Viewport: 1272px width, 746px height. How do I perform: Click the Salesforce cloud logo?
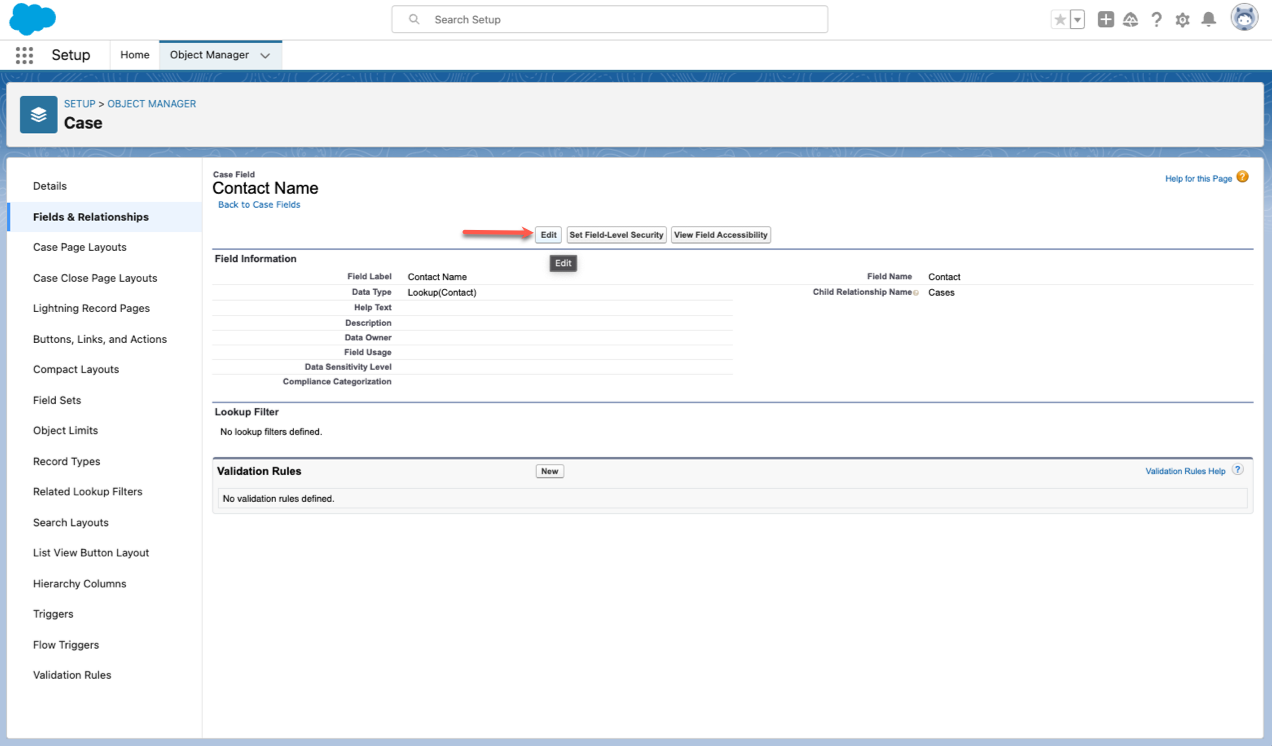tap(32, 19)
